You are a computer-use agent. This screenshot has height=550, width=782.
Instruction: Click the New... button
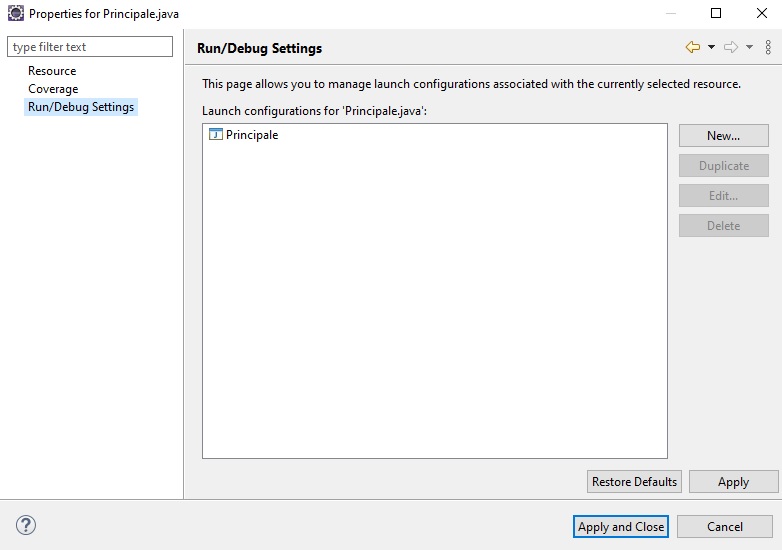(723, 136)
